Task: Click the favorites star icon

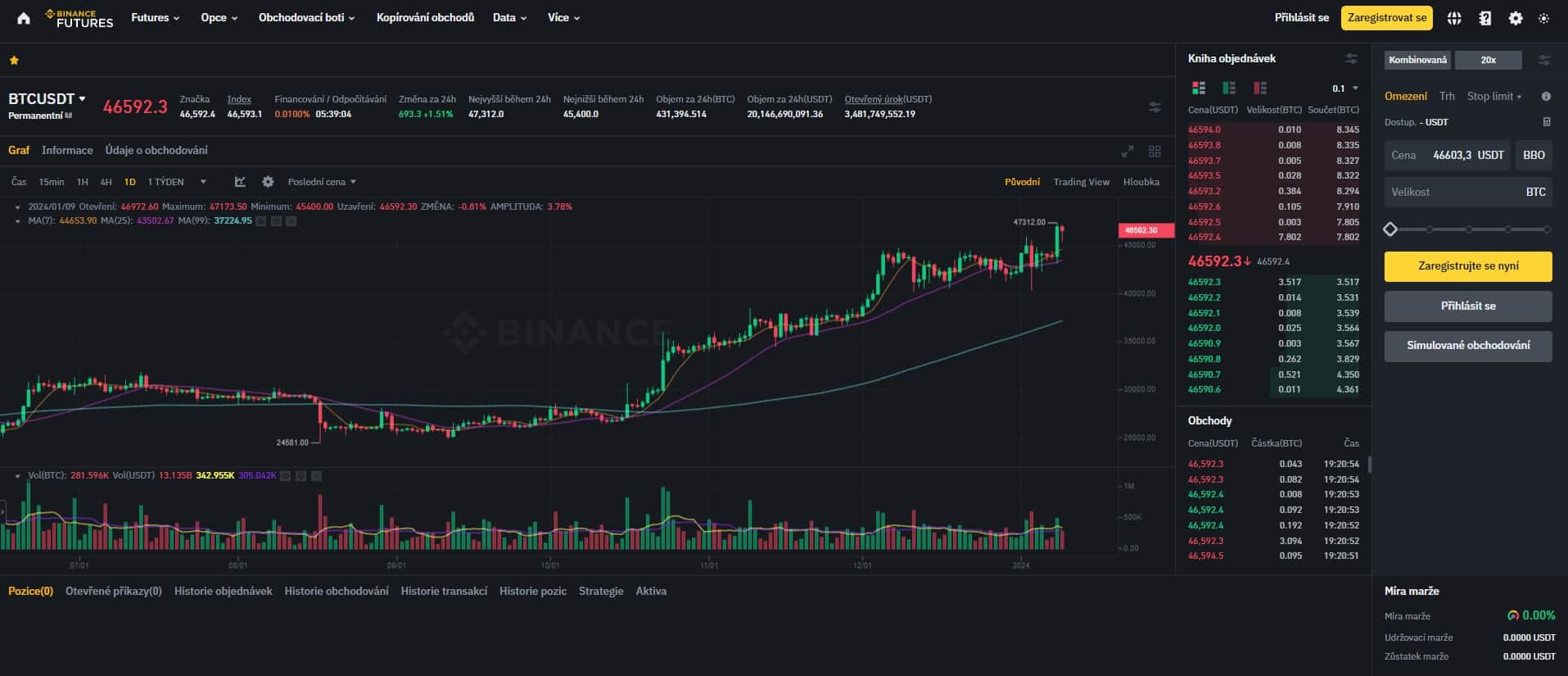Action: point(14,60)
